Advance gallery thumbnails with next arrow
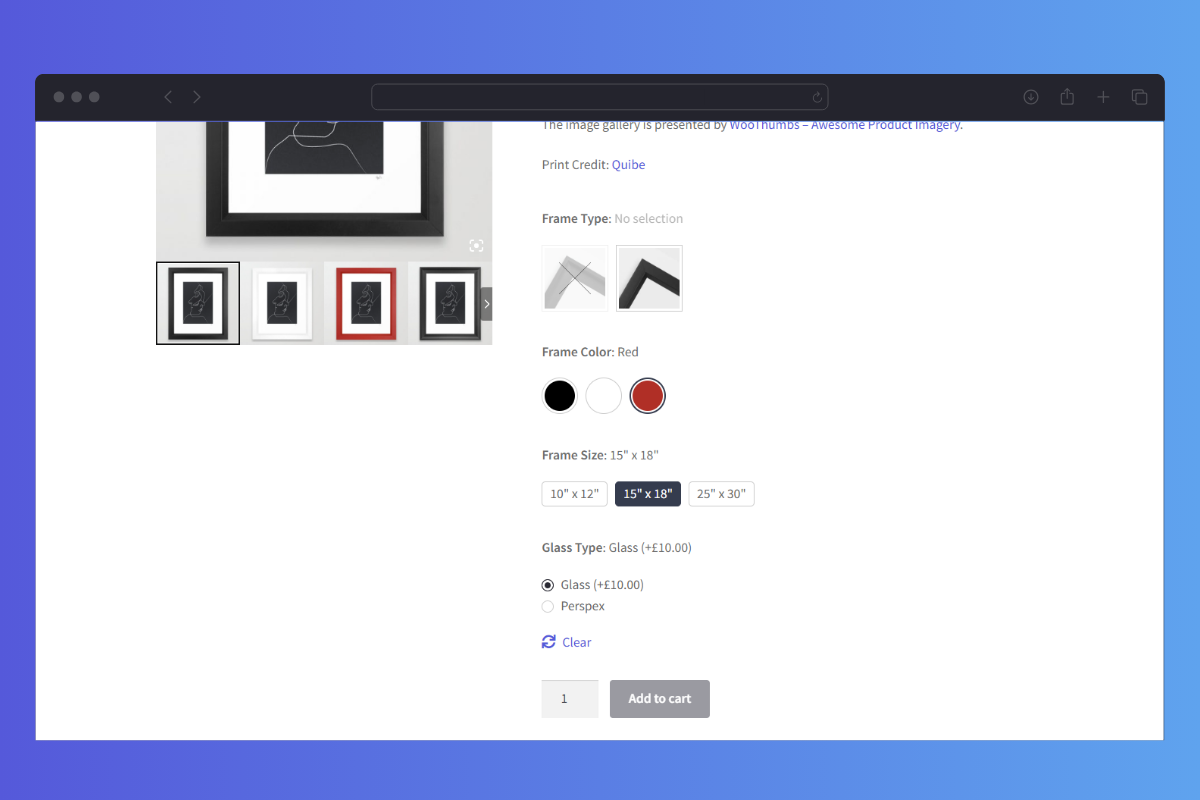The image size is (1200, 800). 486,304
